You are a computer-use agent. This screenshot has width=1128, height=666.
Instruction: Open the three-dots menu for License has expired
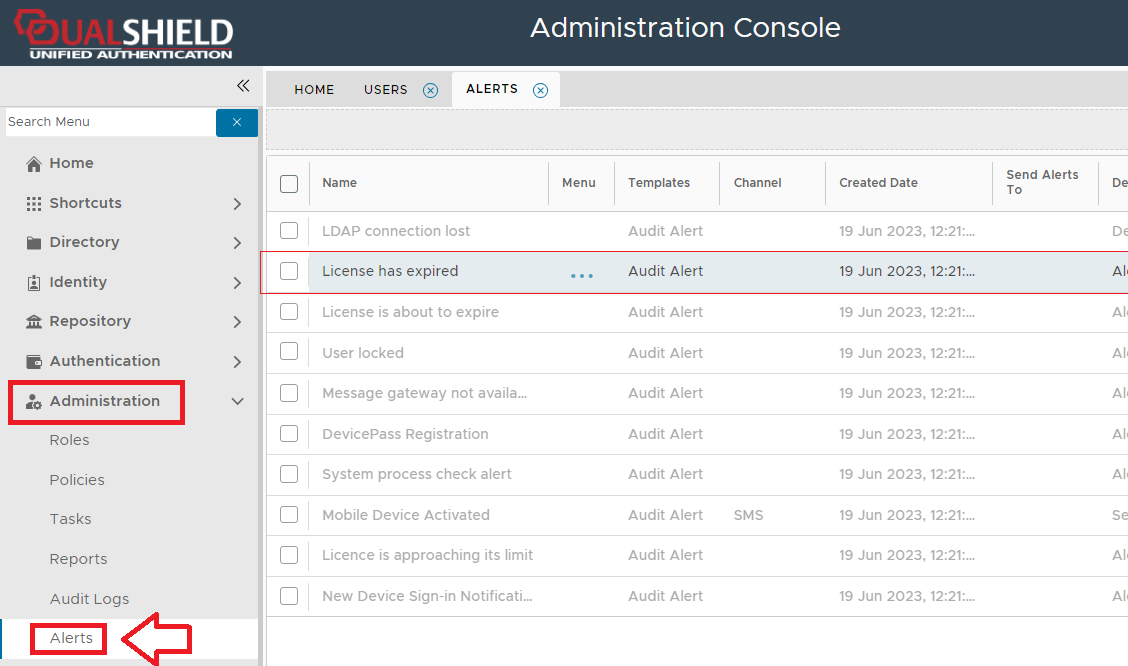tap(581, 276)
